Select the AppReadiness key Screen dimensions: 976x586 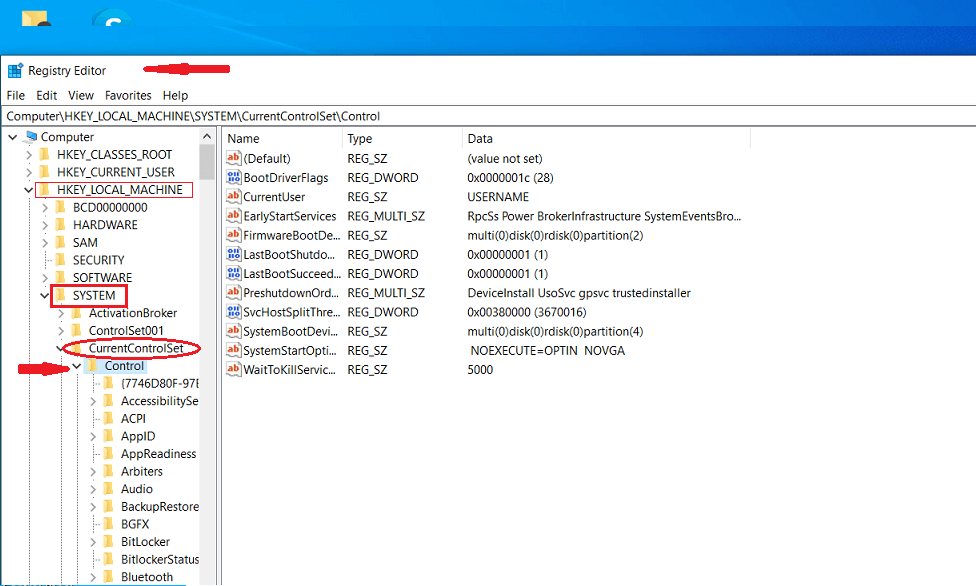point(158,454)
